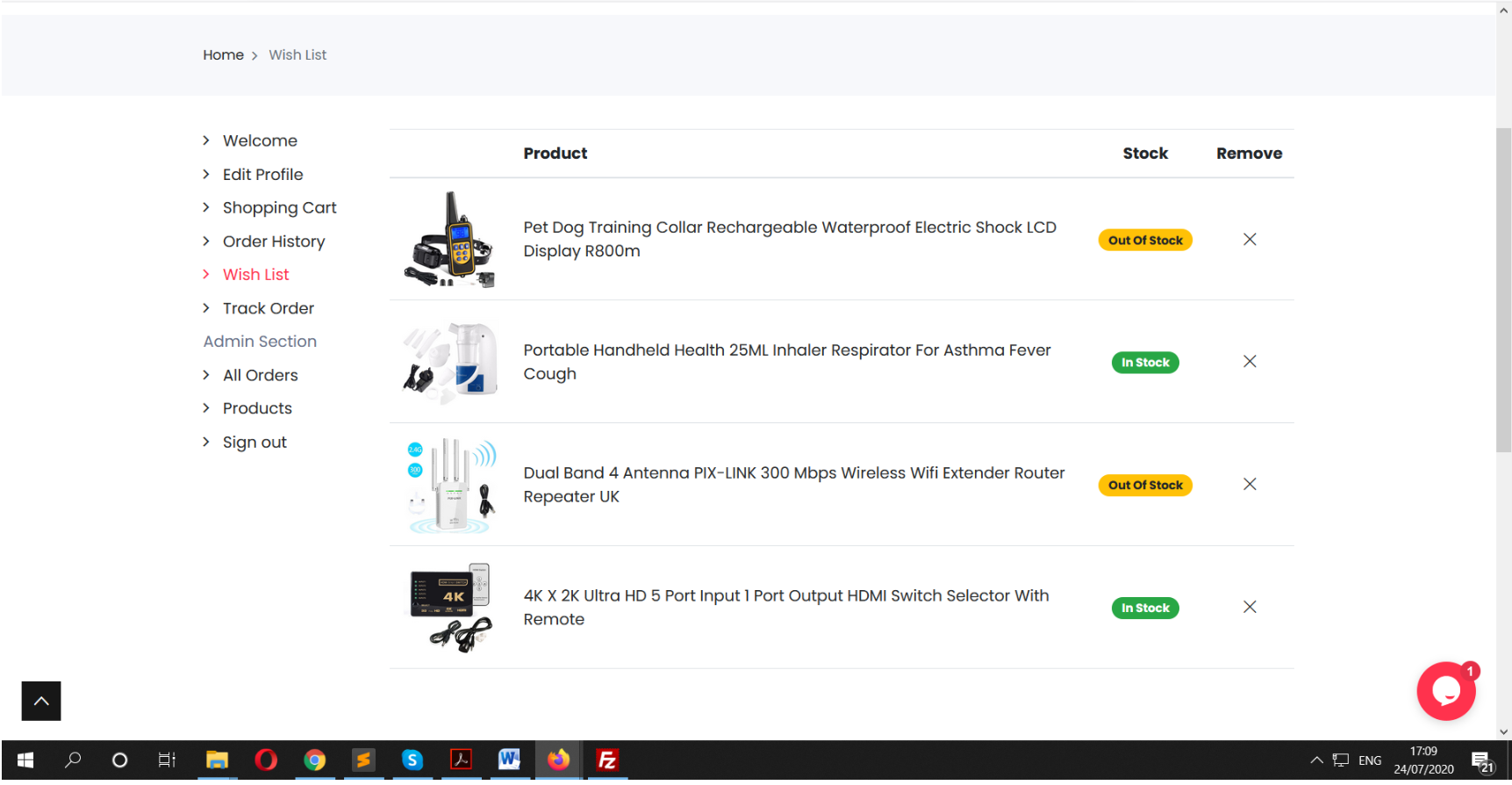Click Sign out in the sidebar
The width and height of the screenshot is (1512, 785).
(x=254, y=443)
